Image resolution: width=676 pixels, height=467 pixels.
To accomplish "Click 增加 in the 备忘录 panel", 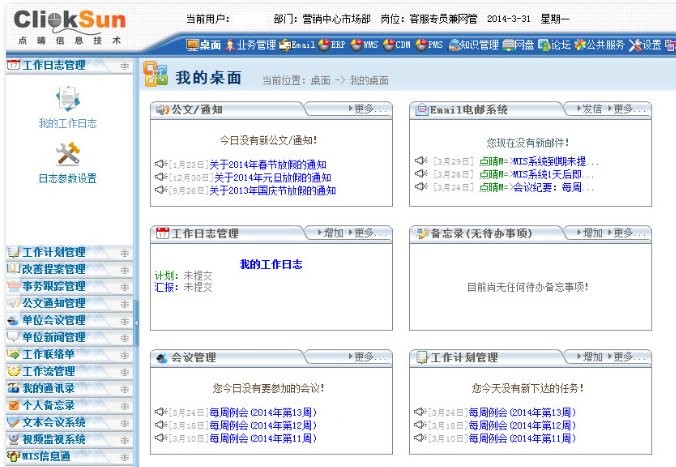I will [591, 233].
